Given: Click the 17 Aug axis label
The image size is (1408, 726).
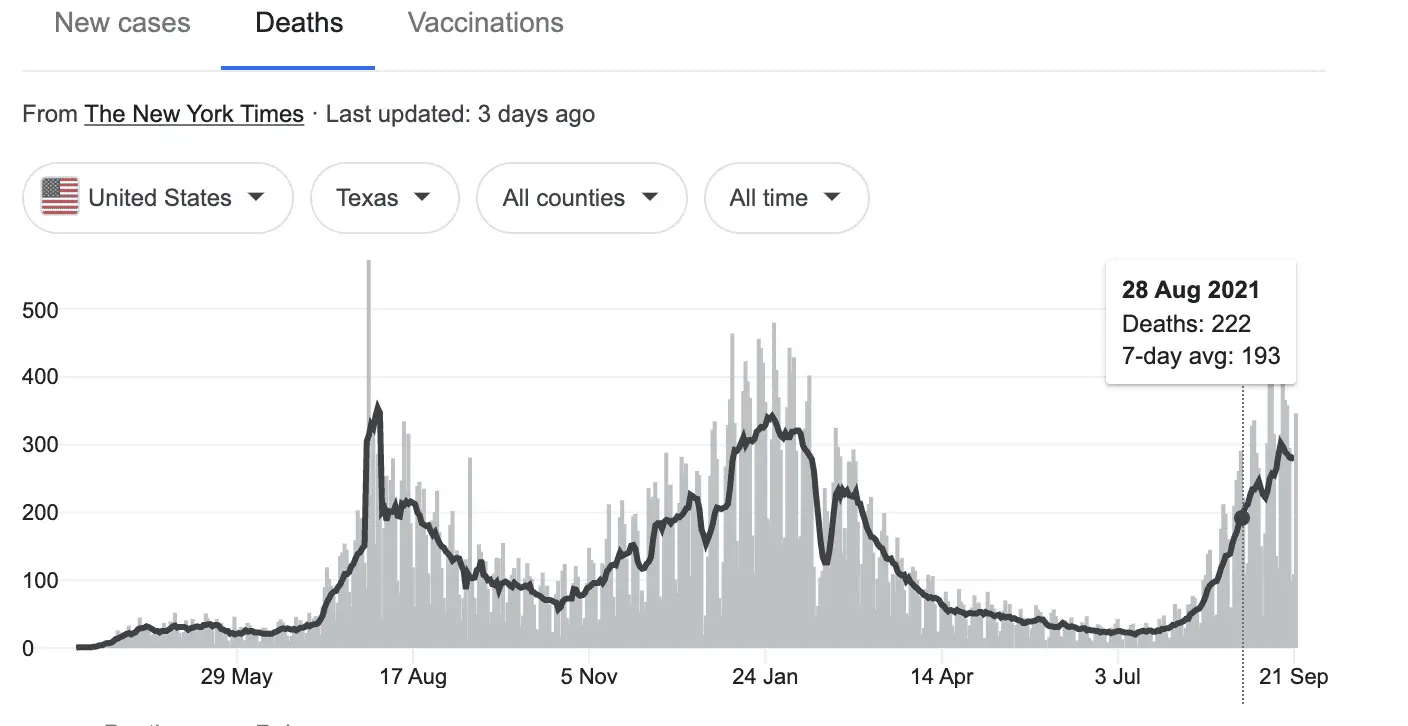Looking at the screenshot, I should 413,677.
